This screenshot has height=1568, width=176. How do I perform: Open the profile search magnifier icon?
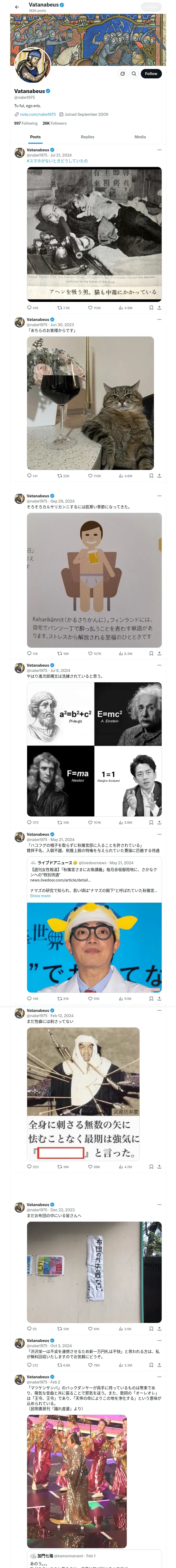tap(134, 74)
